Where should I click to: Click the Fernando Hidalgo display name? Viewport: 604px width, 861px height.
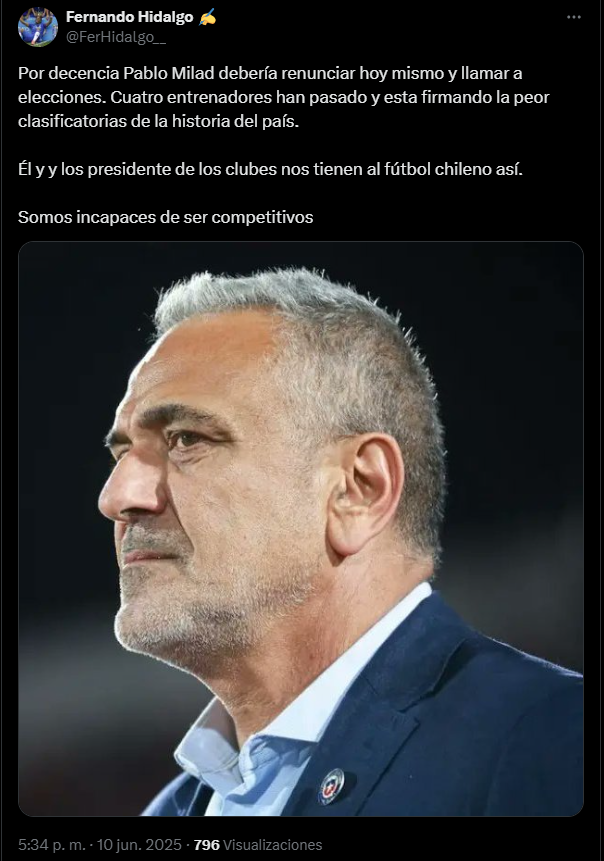click(x=130, y=18)
